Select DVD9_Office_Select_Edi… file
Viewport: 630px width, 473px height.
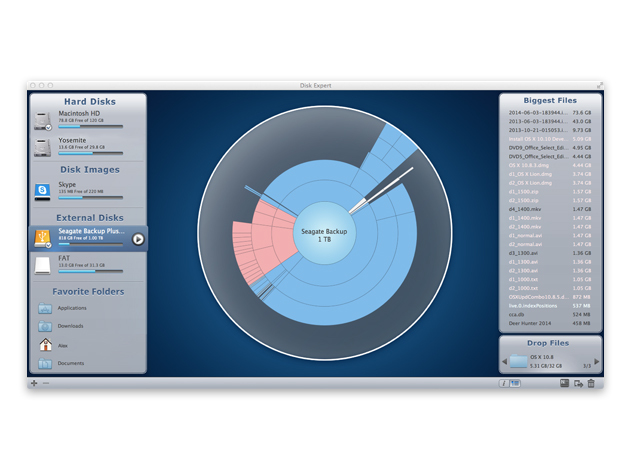pyautogui.click(x=550, y=148)
